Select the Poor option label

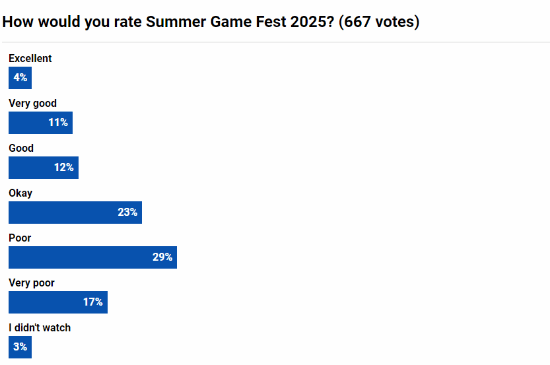coord(20,238)
